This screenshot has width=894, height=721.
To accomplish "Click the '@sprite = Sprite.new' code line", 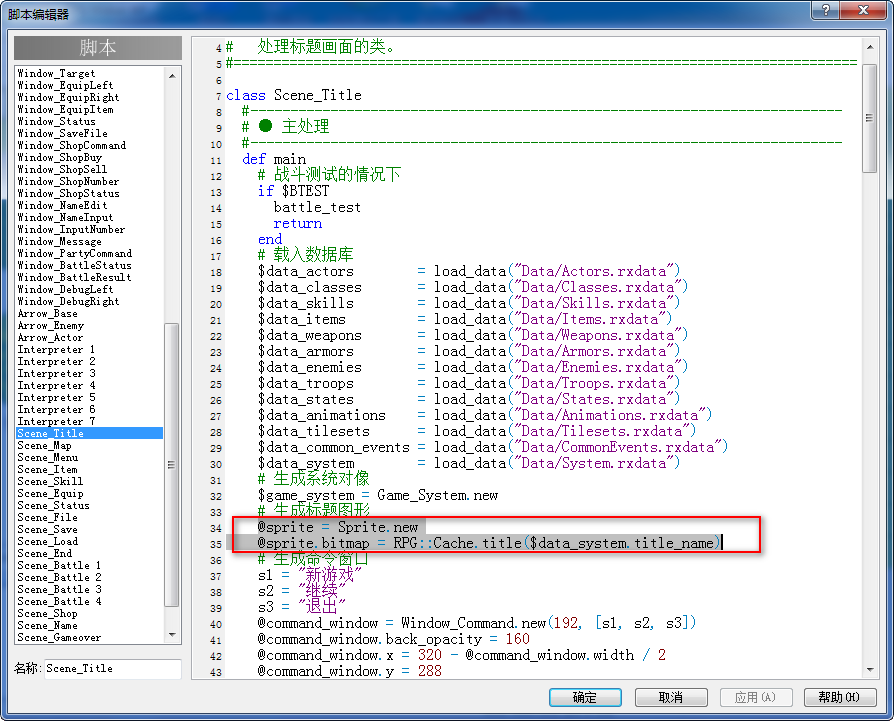I will (338, 527).
